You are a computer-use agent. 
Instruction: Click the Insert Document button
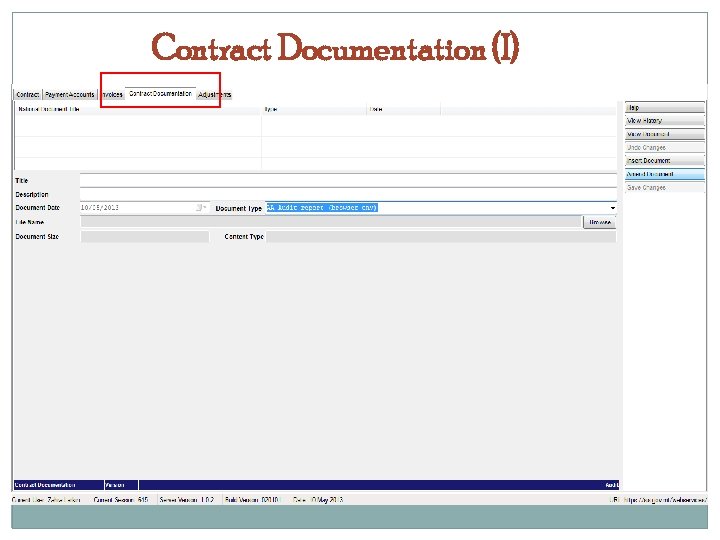(x=664, y=161)
